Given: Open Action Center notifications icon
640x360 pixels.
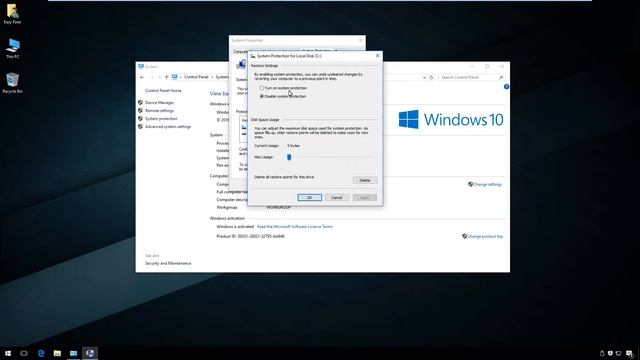Looking at the screenshot, I should 629,353.
